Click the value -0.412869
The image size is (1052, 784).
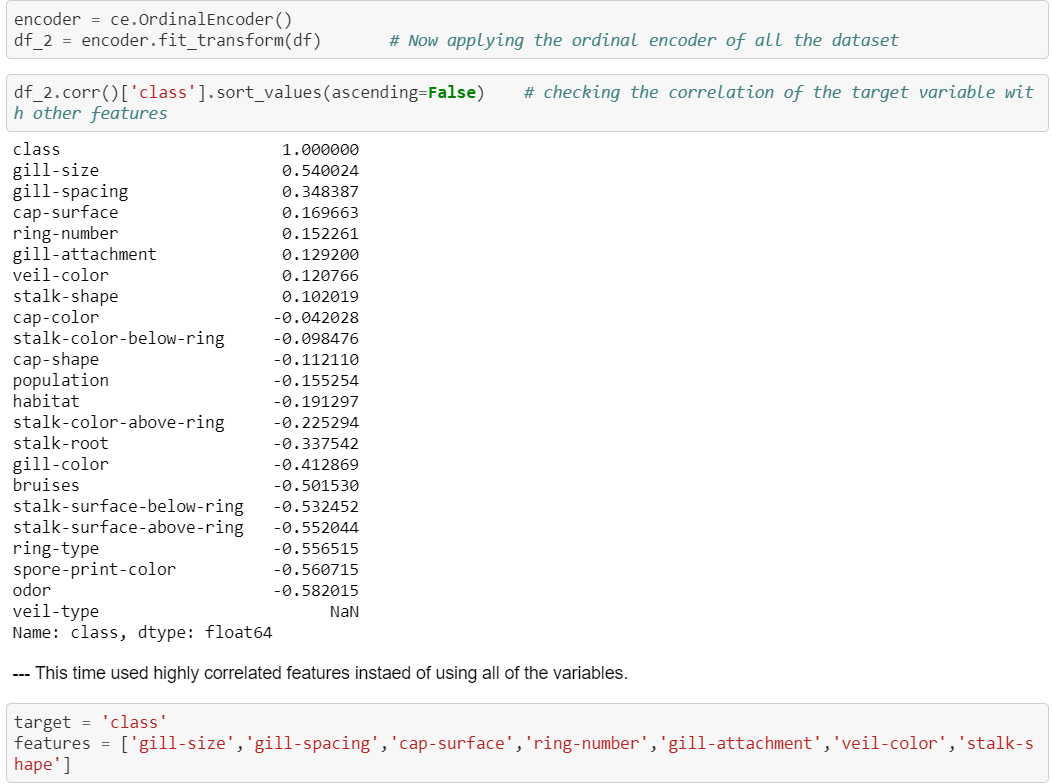315,464
